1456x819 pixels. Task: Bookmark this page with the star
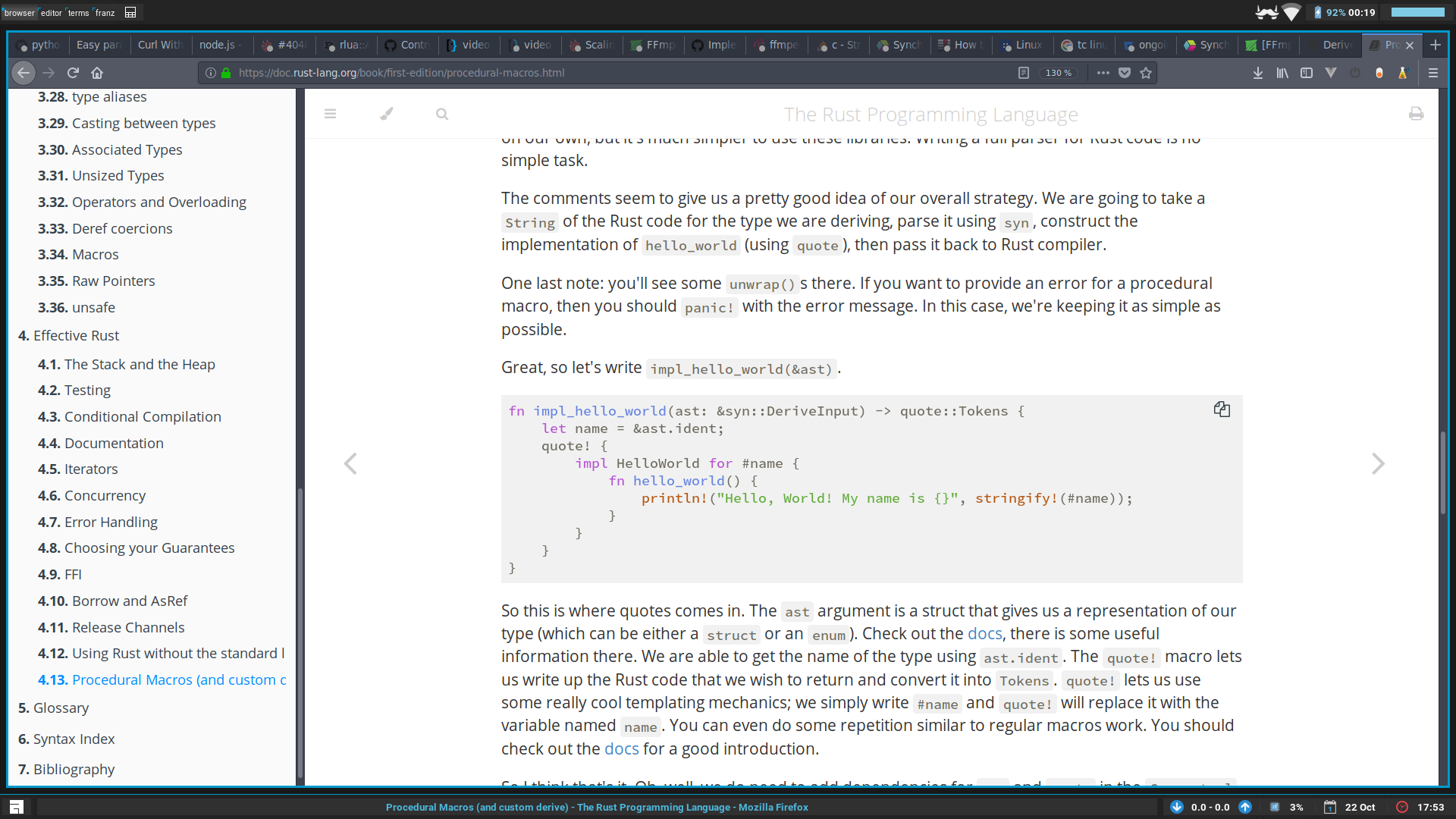click(x=1146, y=73)
